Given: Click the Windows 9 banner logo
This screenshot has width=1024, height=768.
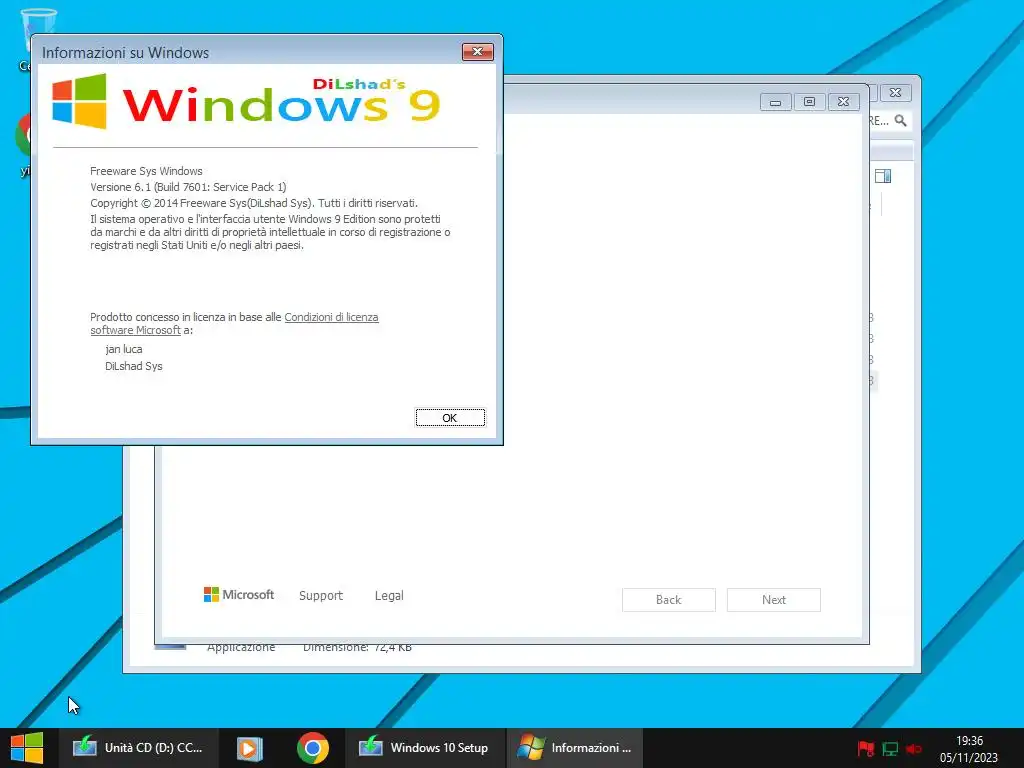Looking at the screenshot, I should coord(247,102).
